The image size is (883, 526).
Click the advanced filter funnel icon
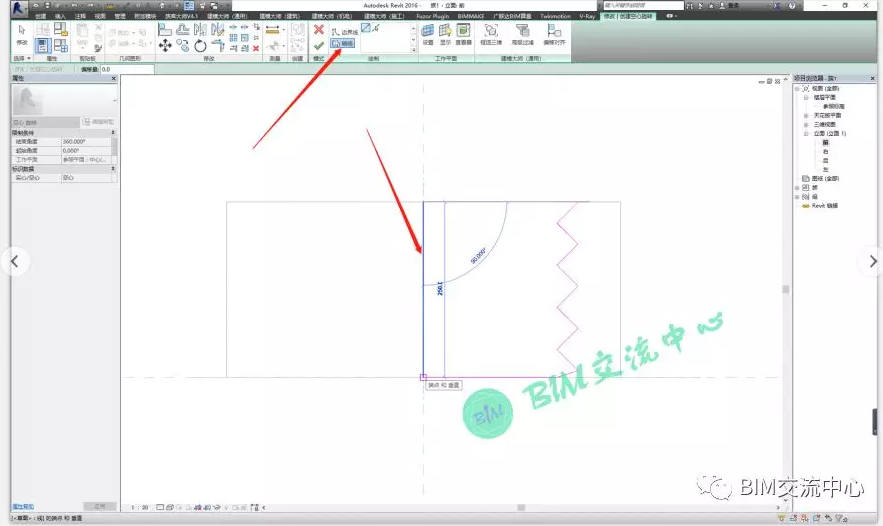[x=523, y=34]
